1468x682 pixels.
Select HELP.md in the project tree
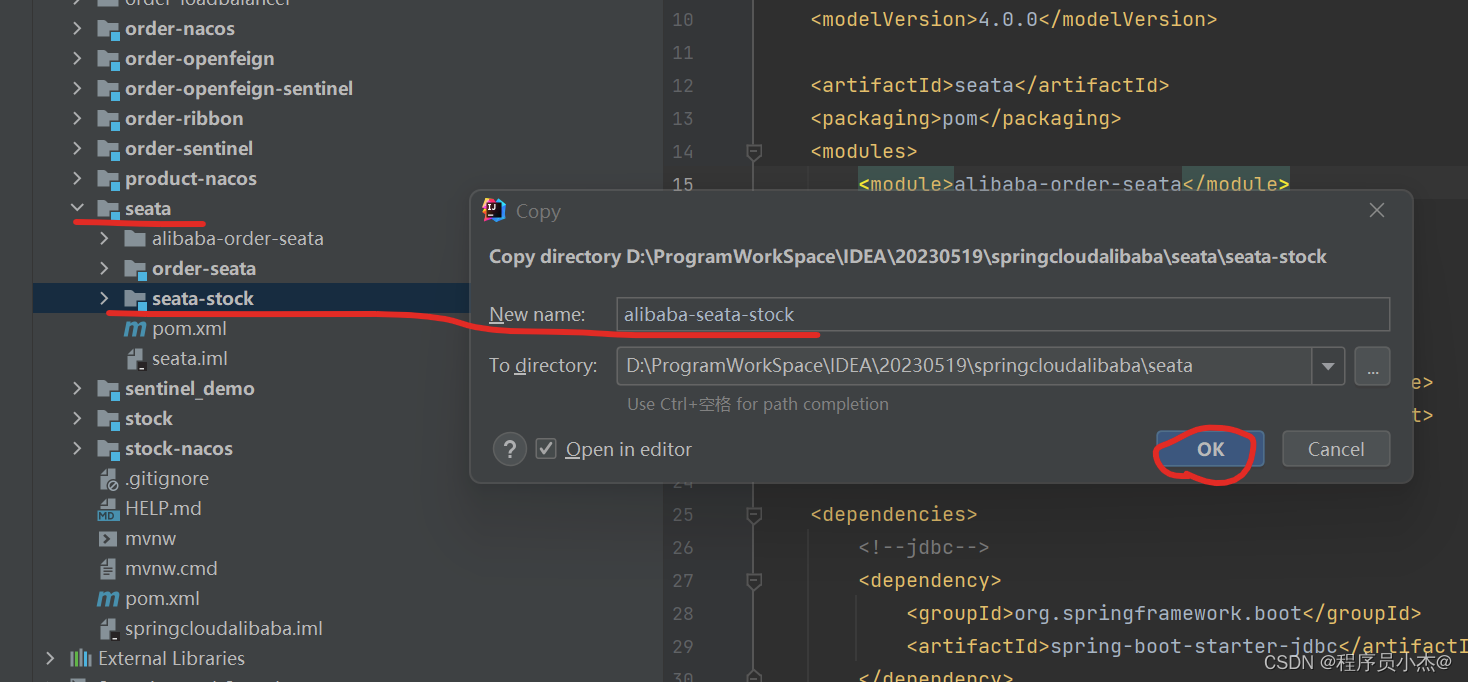tap(163, 509)
